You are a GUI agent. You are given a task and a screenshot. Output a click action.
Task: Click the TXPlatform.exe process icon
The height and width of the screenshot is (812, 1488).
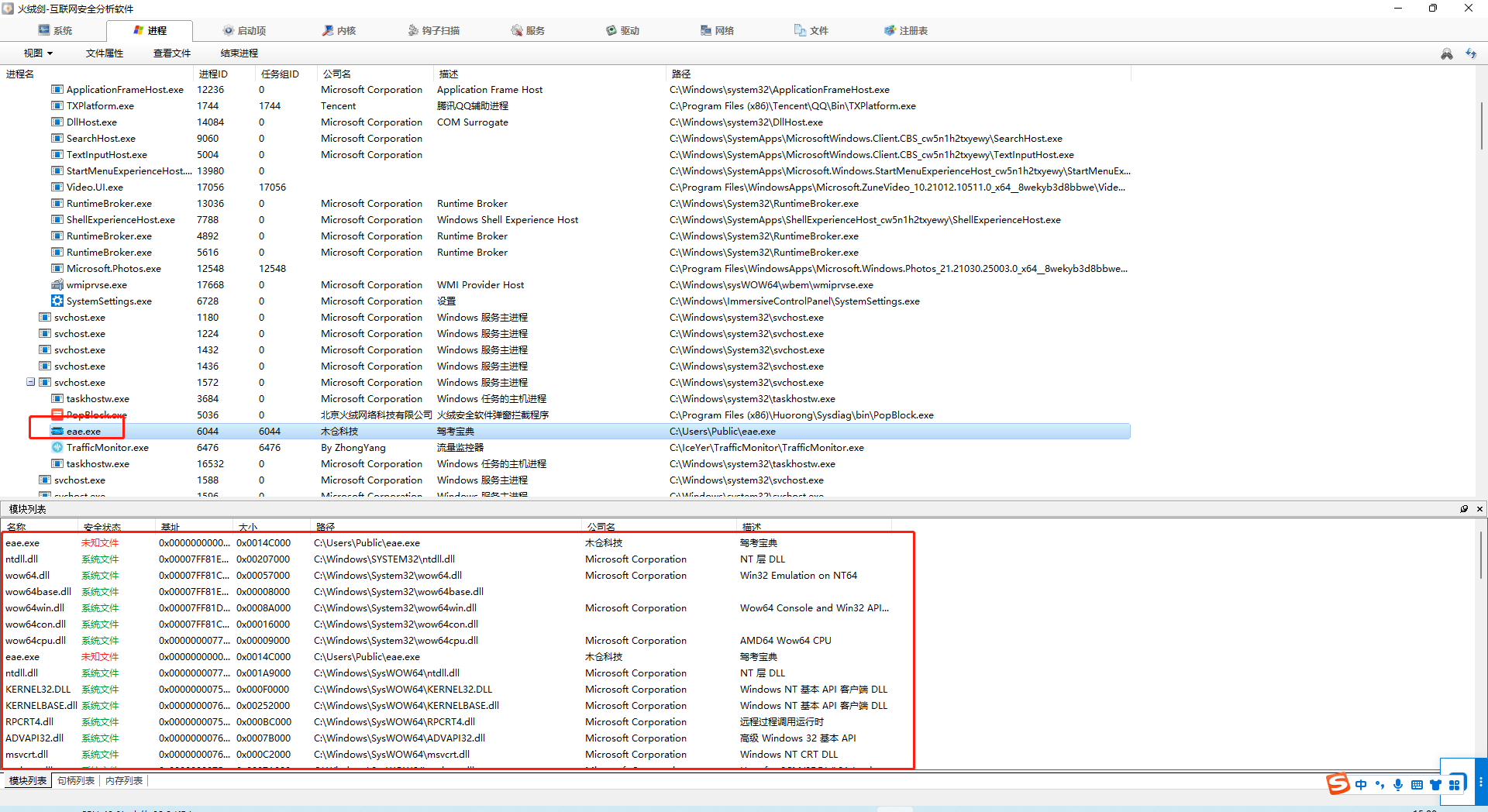(57, 106)
